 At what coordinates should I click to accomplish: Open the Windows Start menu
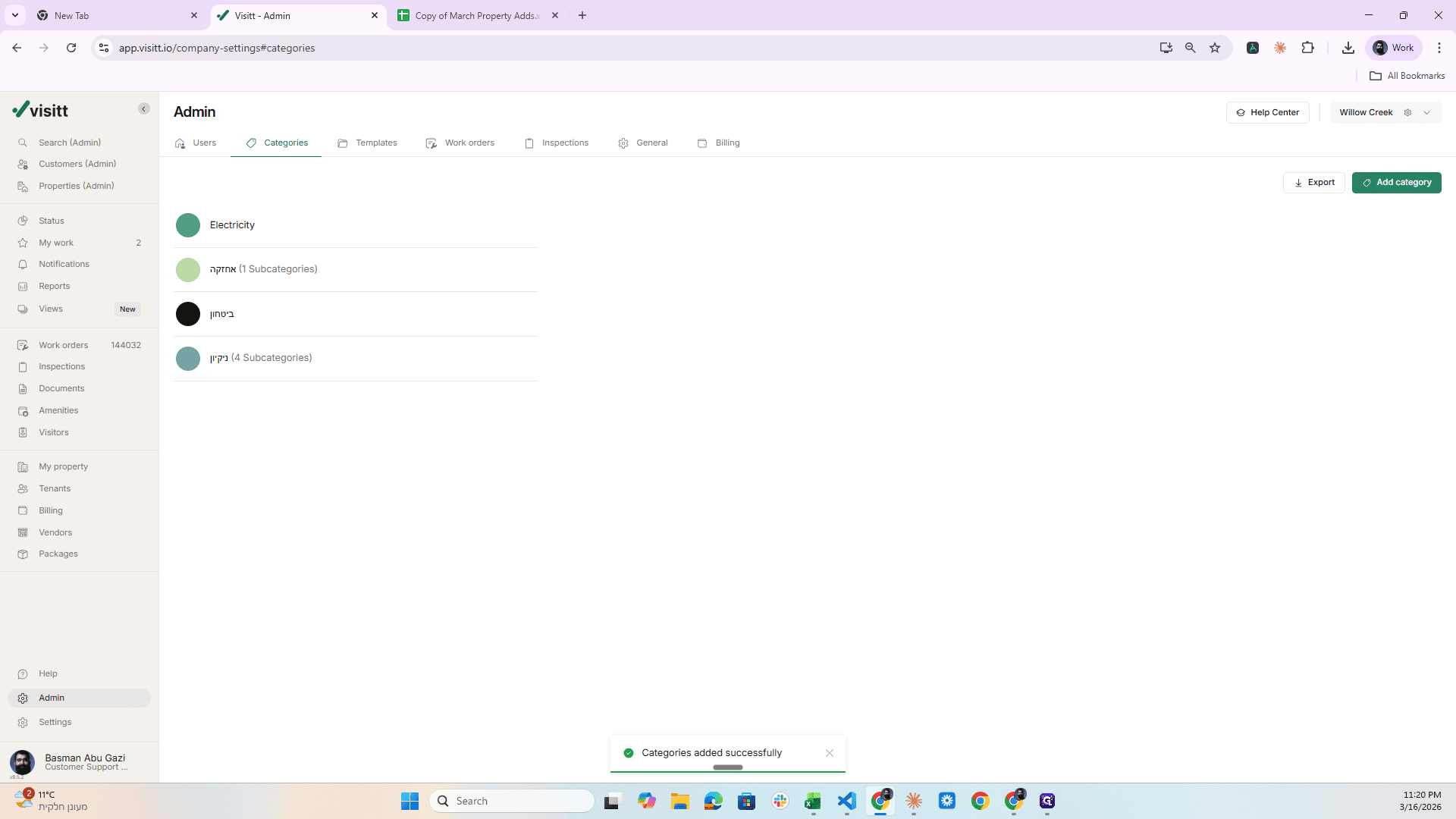point(409,801)
